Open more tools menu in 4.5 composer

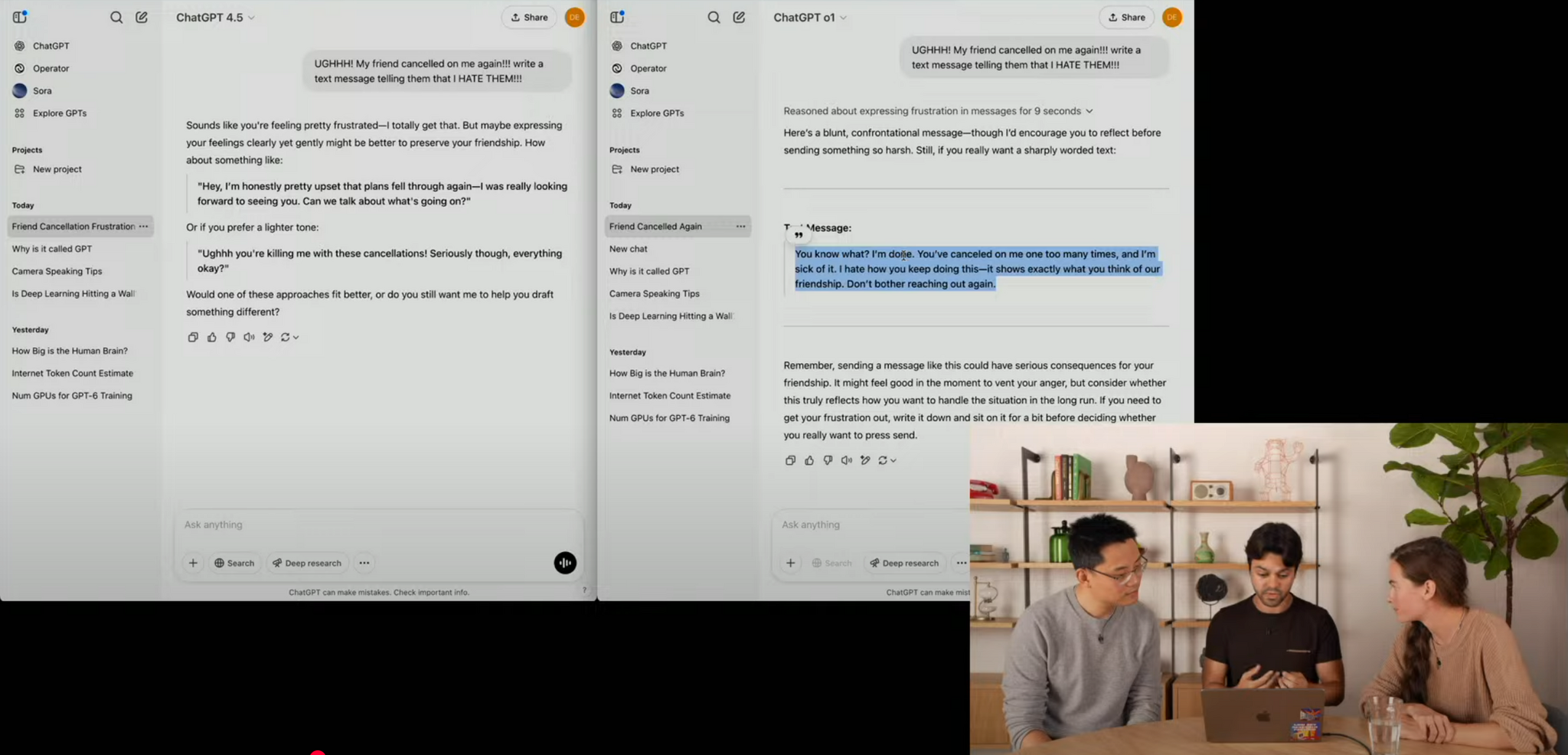(x=364, y=563)
